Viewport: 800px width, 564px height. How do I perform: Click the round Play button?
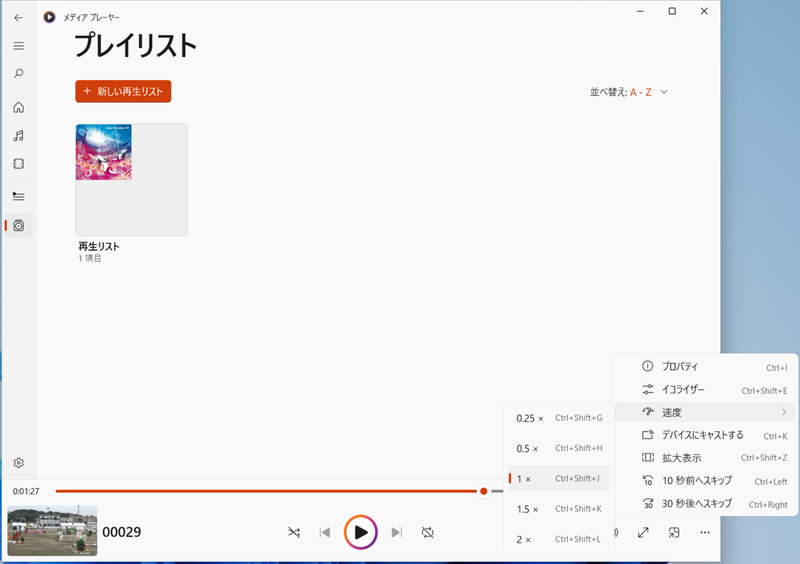click(361, 532)
